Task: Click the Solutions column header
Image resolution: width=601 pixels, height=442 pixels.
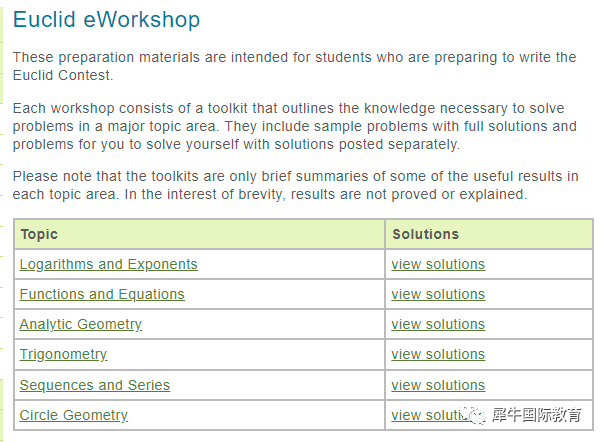Action: coord(425,234)
